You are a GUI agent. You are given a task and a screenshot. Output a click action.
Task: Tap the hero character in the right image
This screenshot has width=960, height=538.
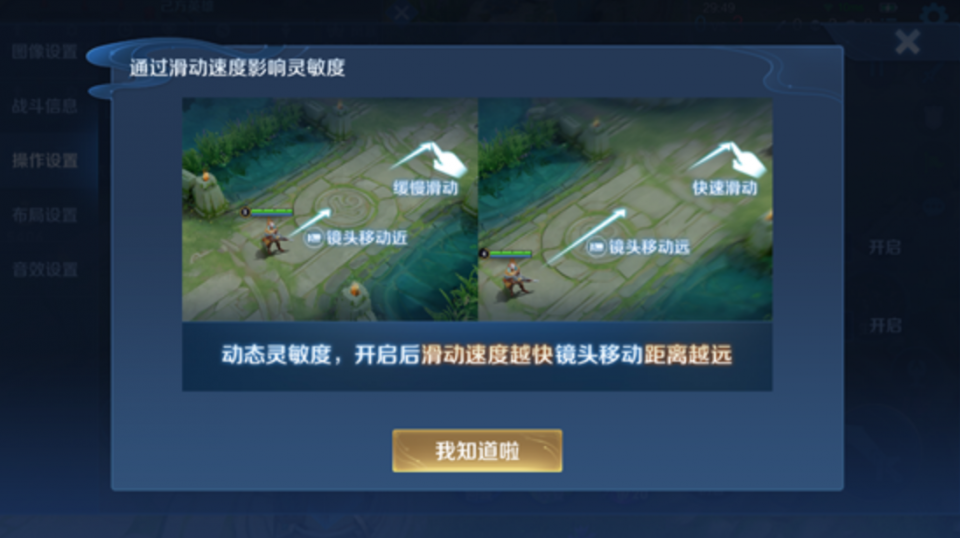(x=514, y=278)
